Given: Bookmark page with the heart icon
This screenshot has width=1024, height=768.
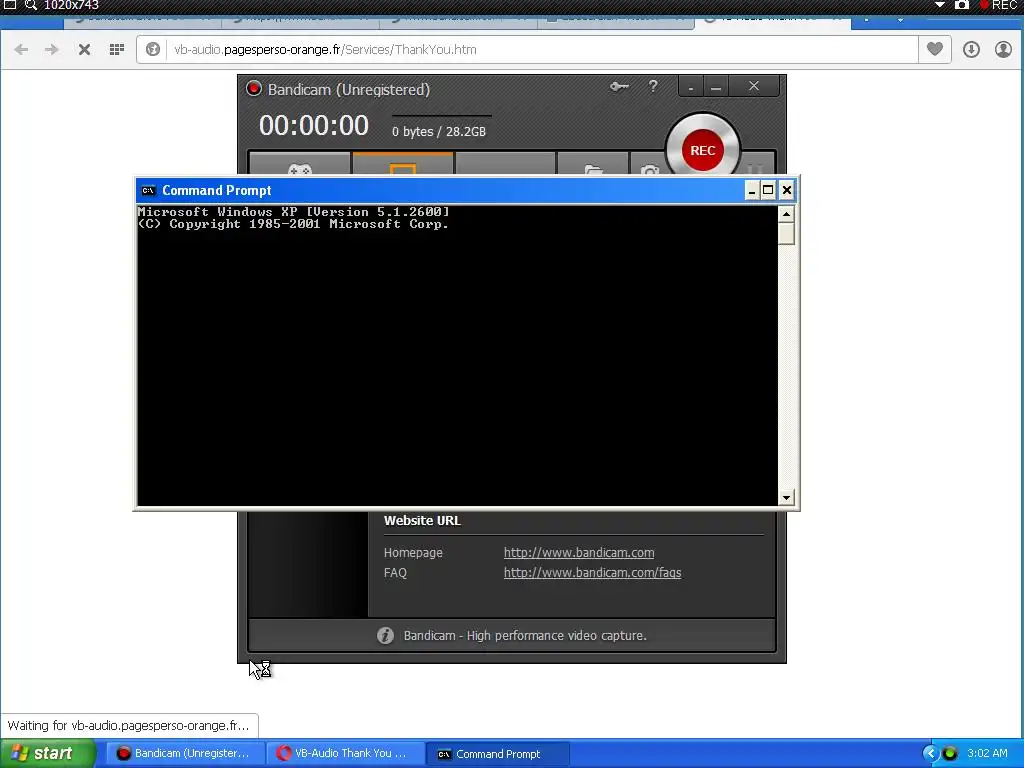Looking at the screenshot, I should (935, 49).
